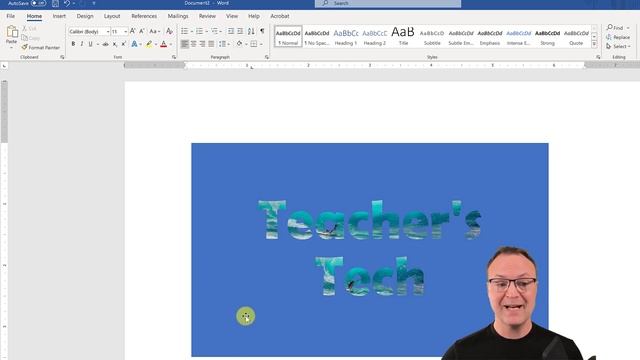This screenshot has height=360, width=640.
Task: Select Center alignment icon
Action: [193, 44]
